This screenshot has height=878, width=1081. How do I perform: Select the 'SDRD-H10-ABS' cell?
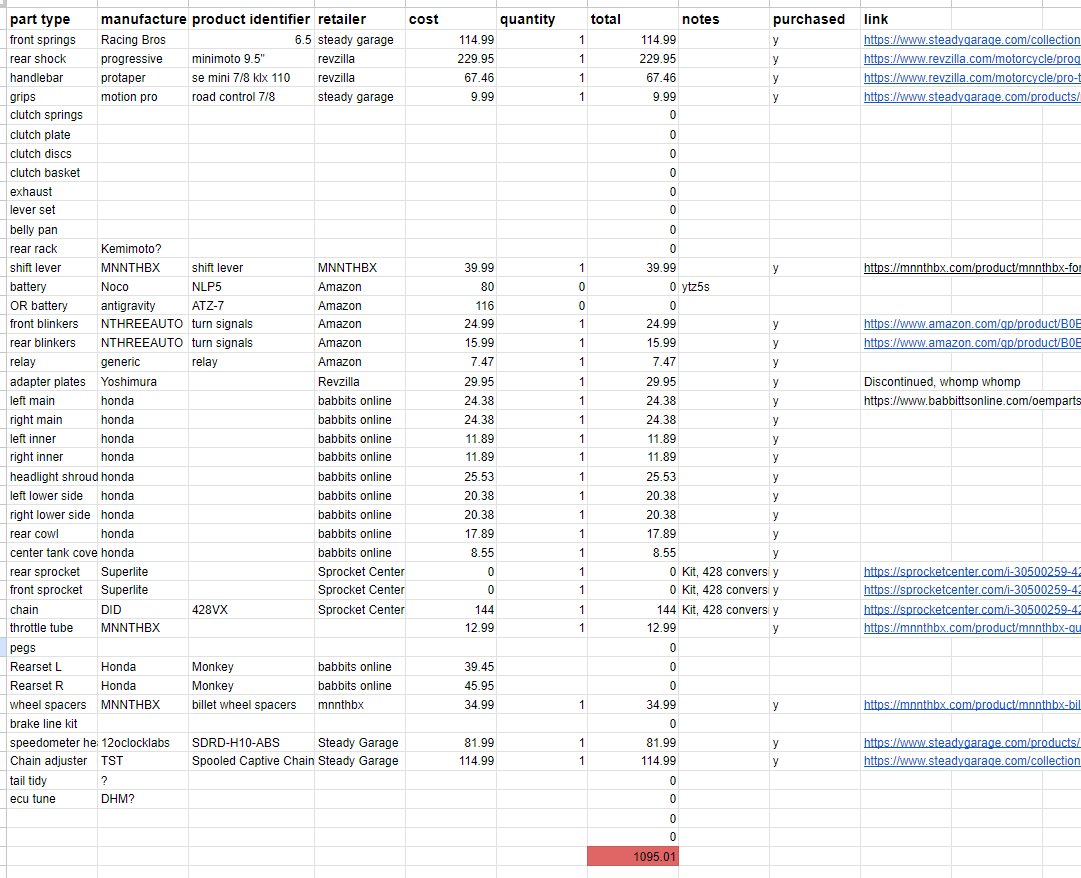click(251, 743)
